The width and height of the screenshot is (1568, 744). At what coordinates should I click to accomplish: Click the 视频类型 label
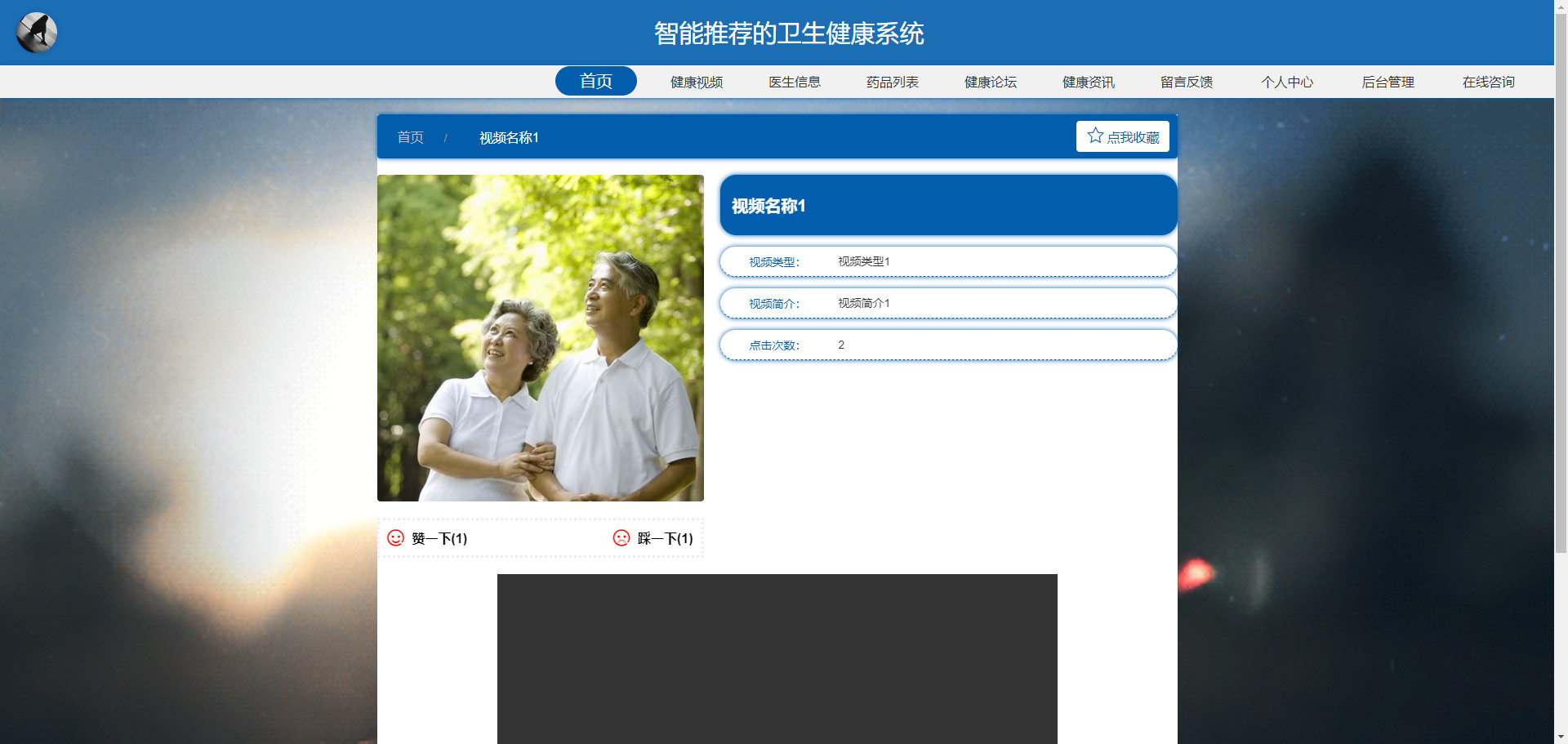[774, 262]
